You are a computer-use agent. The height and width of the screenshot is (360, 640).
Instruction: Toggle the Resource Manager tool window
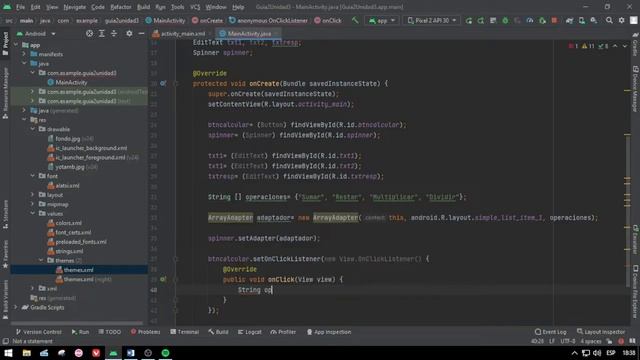point(5,94)
